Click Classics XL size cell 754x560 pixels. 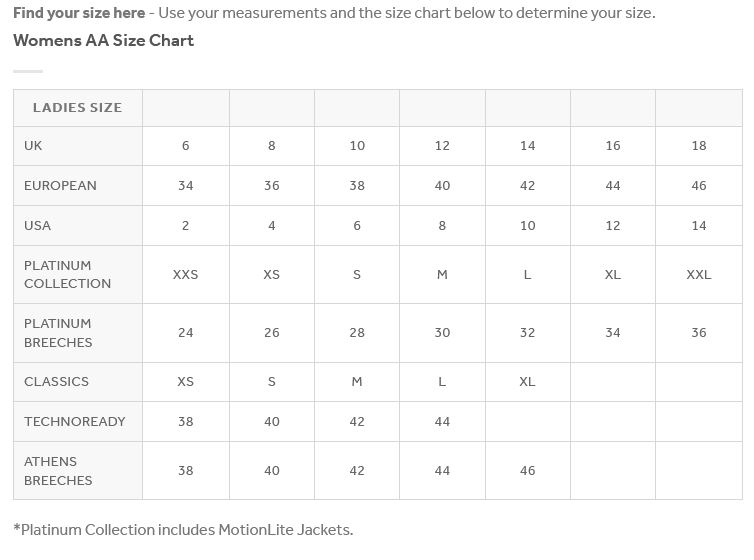click(x=528, y=382)
